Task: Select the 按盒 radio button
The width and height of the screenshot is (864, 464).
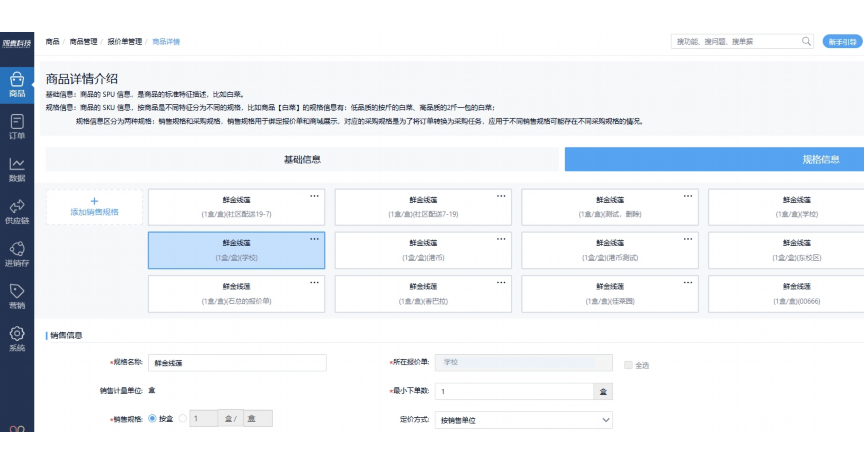Action: pos(152,418)
